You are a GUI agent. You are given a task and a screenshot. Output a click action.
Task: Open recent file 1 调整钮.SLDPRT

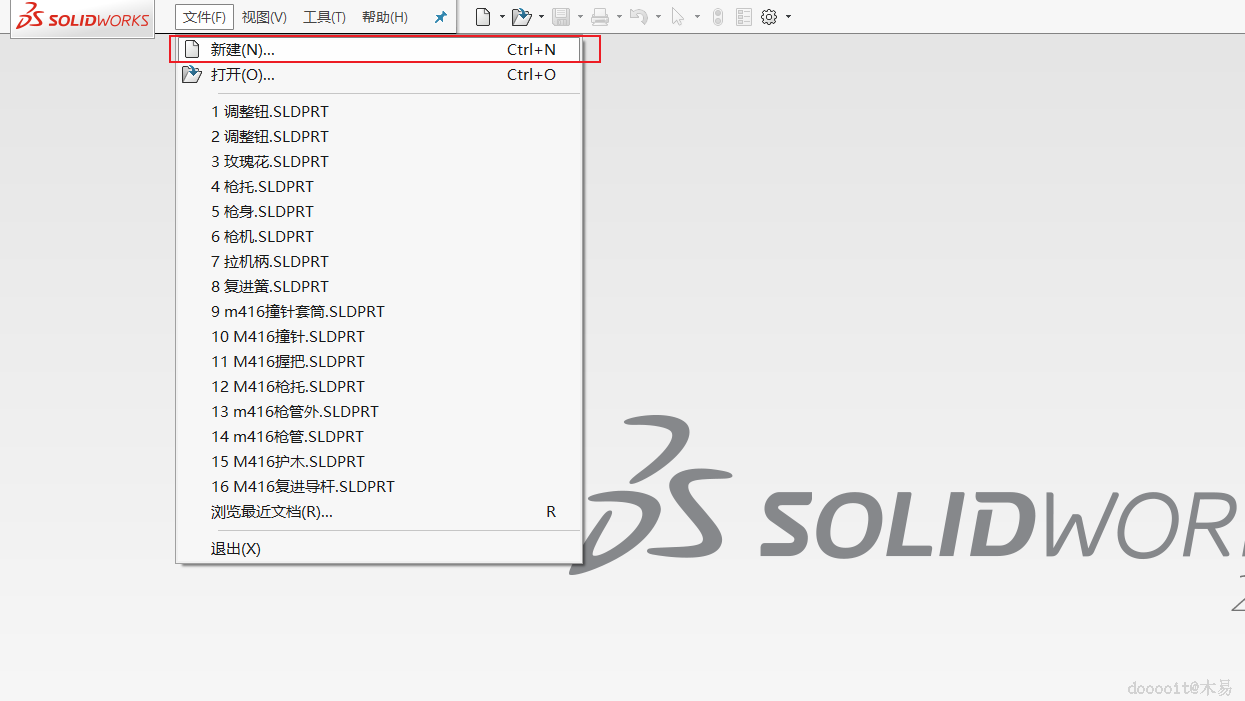coord(379,112)
